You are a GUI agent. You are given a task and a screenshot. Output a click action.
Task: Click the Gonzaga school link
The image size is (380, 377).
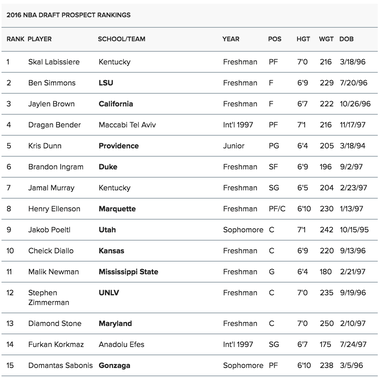pyautogui.click(x=114, y=366)
